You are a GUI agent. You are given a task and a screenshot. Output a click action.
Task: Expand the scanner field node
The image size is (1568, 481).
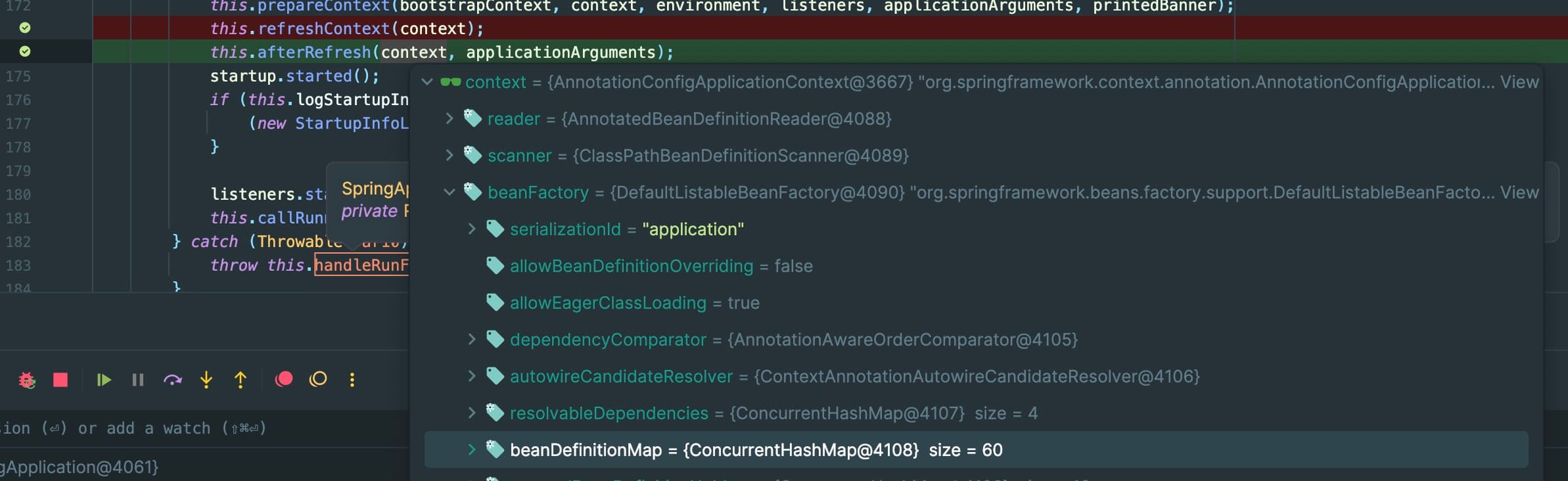(450, 156)
